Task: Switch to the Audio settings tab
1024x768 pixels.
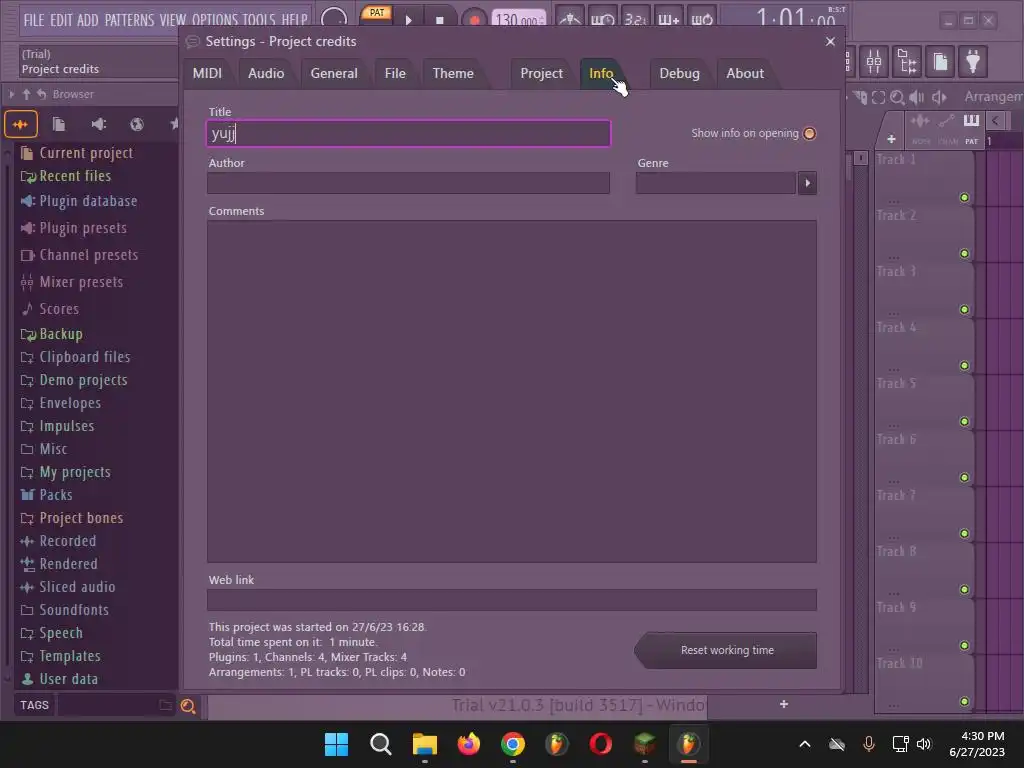Action: (266, 73)
